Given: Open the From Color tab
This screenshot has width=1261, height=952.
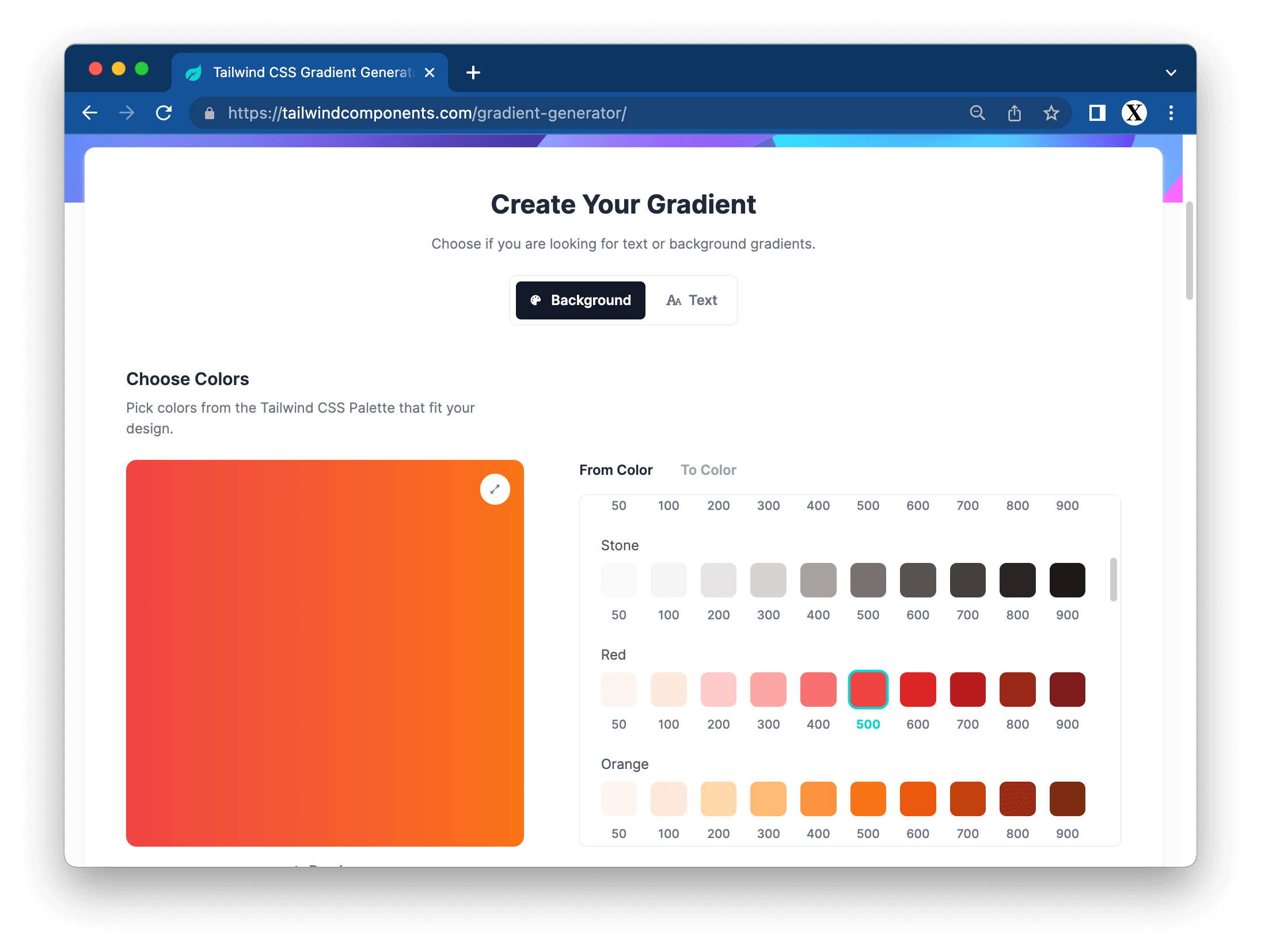Looking at the screenshot, I should click(615, 470).
